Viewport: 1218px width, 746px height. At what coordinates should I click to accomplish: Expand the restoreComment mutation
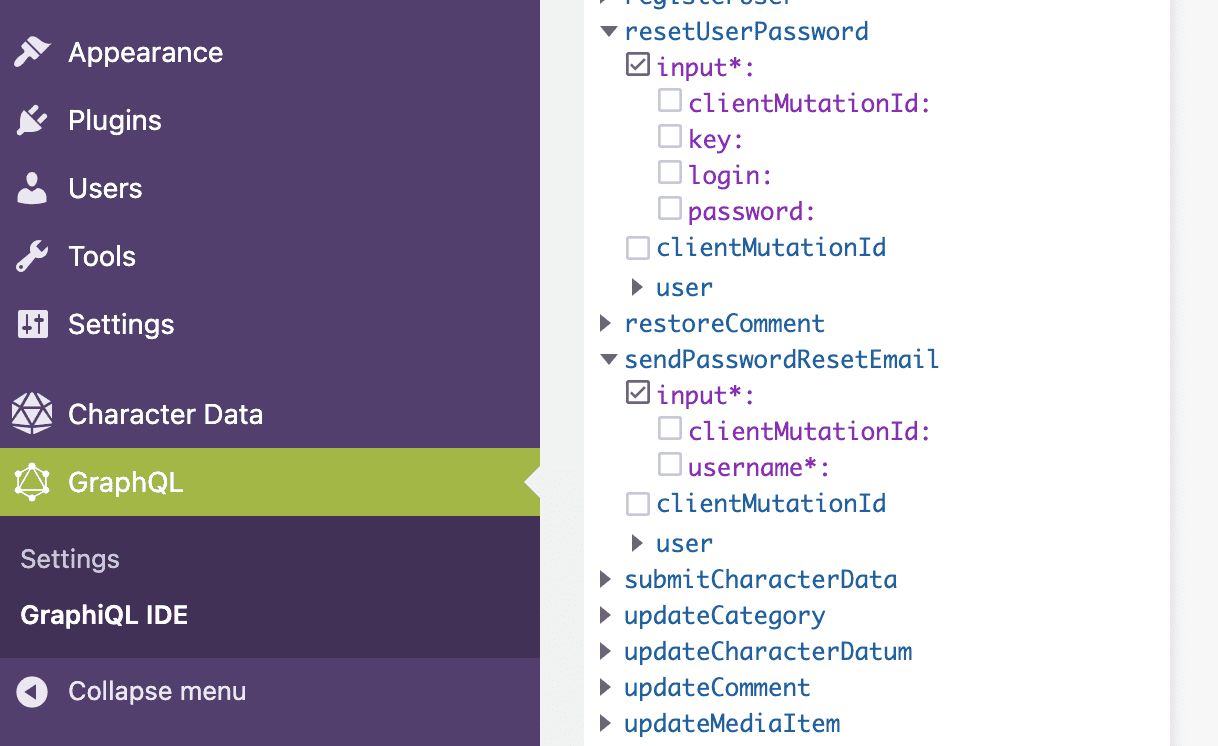pos(606,323)
